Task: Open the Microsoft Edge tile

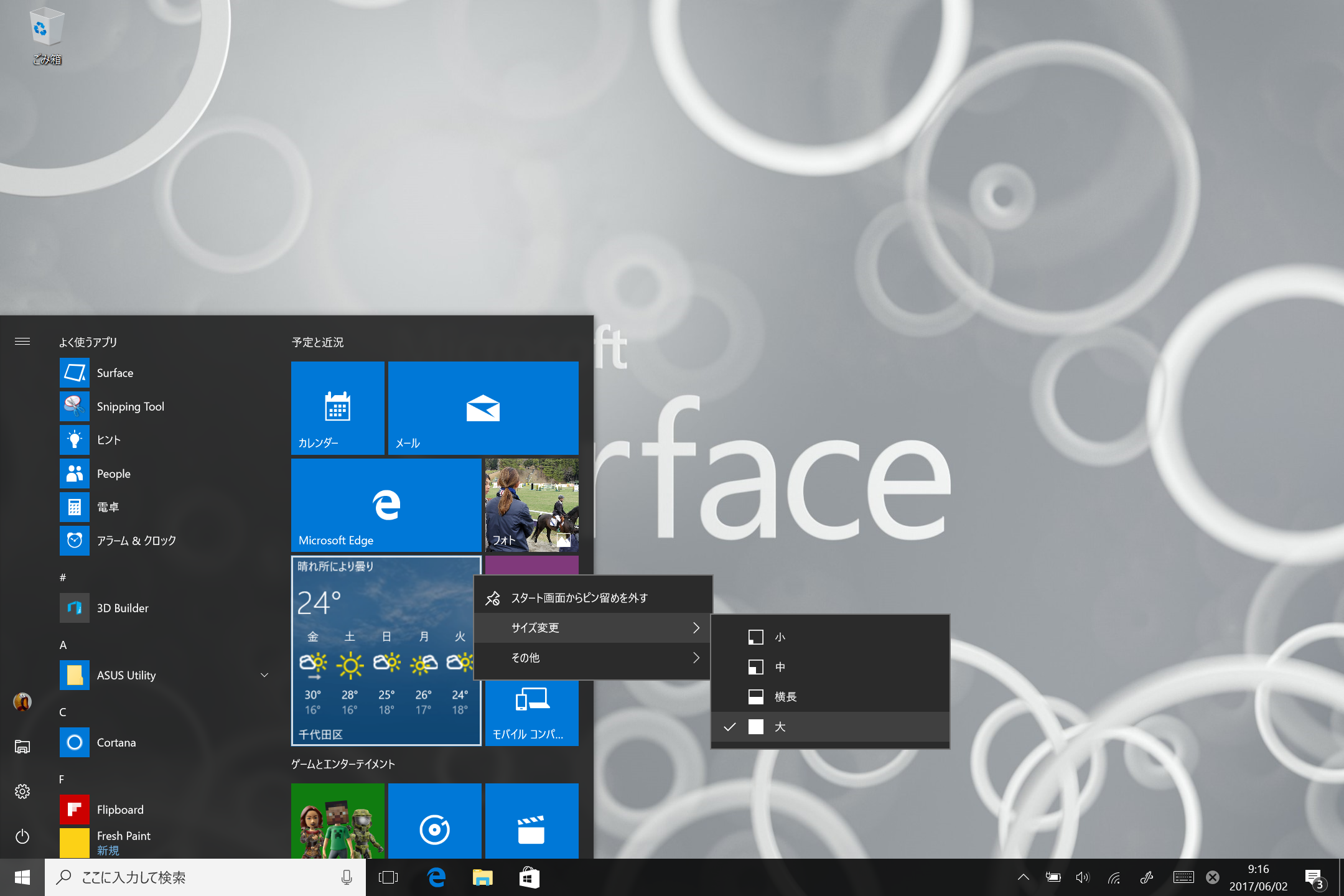Action: (x=386, y=505)
